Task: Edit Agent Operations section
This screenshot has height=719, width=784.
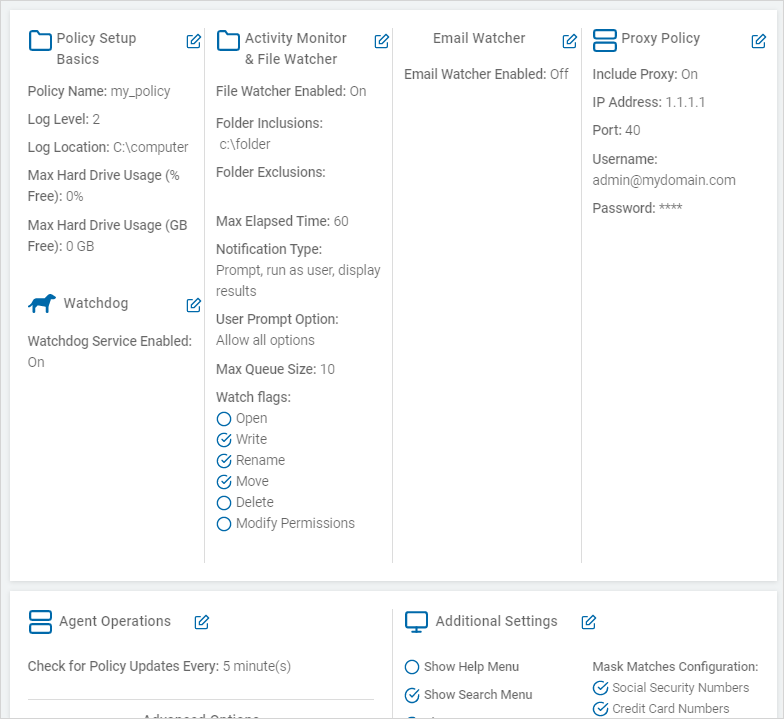Action: [x=202, y=622]
